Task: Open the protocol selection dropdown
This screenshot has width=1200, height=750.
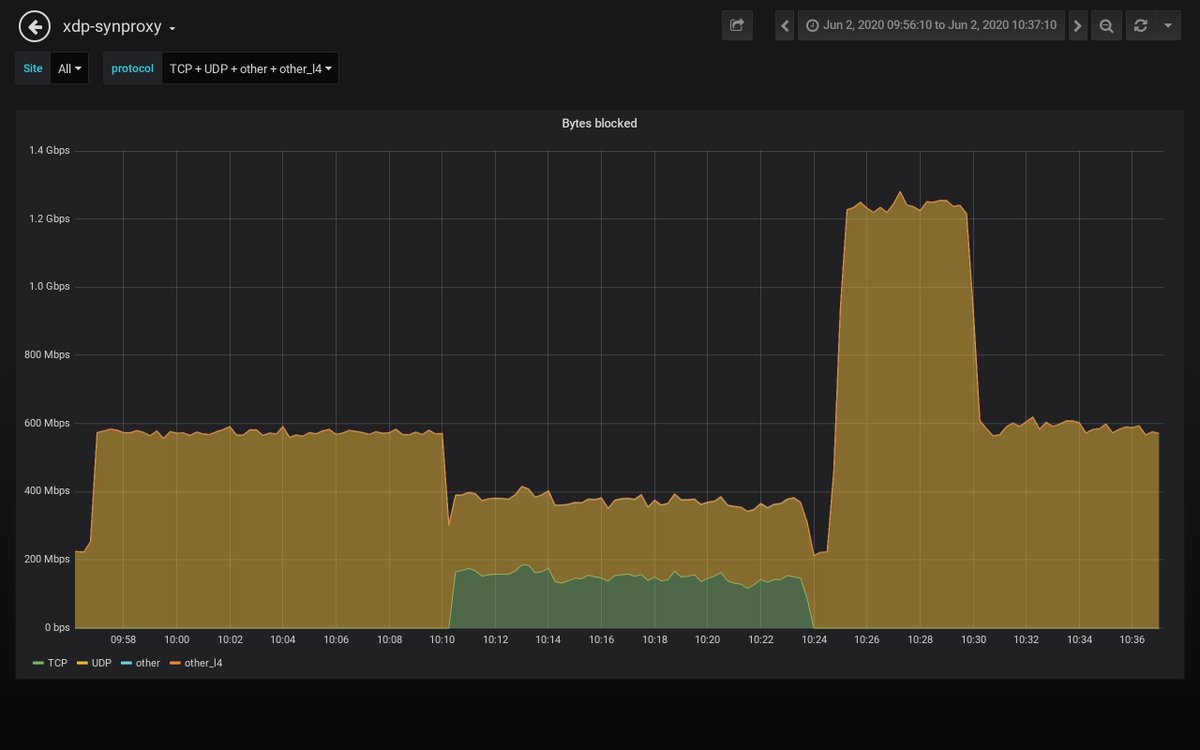Action: tap(250, 68)
